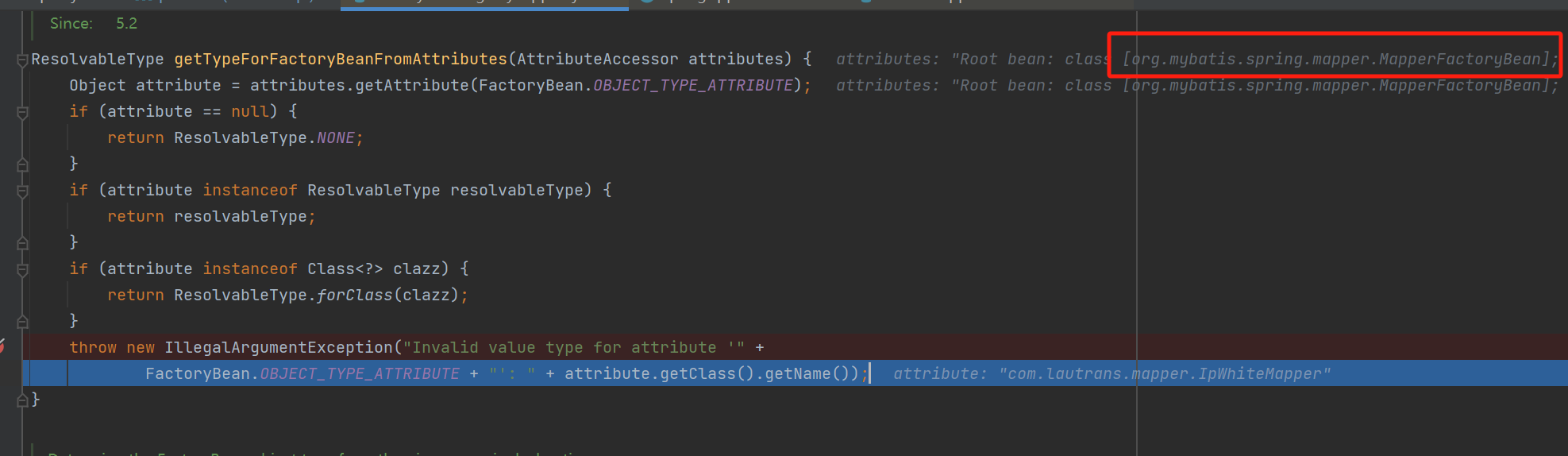Click the OBJECT_TYPE_ATTRIBUTE constant in getAttribute call
Screen dimensions: 1568x456
(x=693, y=85)
